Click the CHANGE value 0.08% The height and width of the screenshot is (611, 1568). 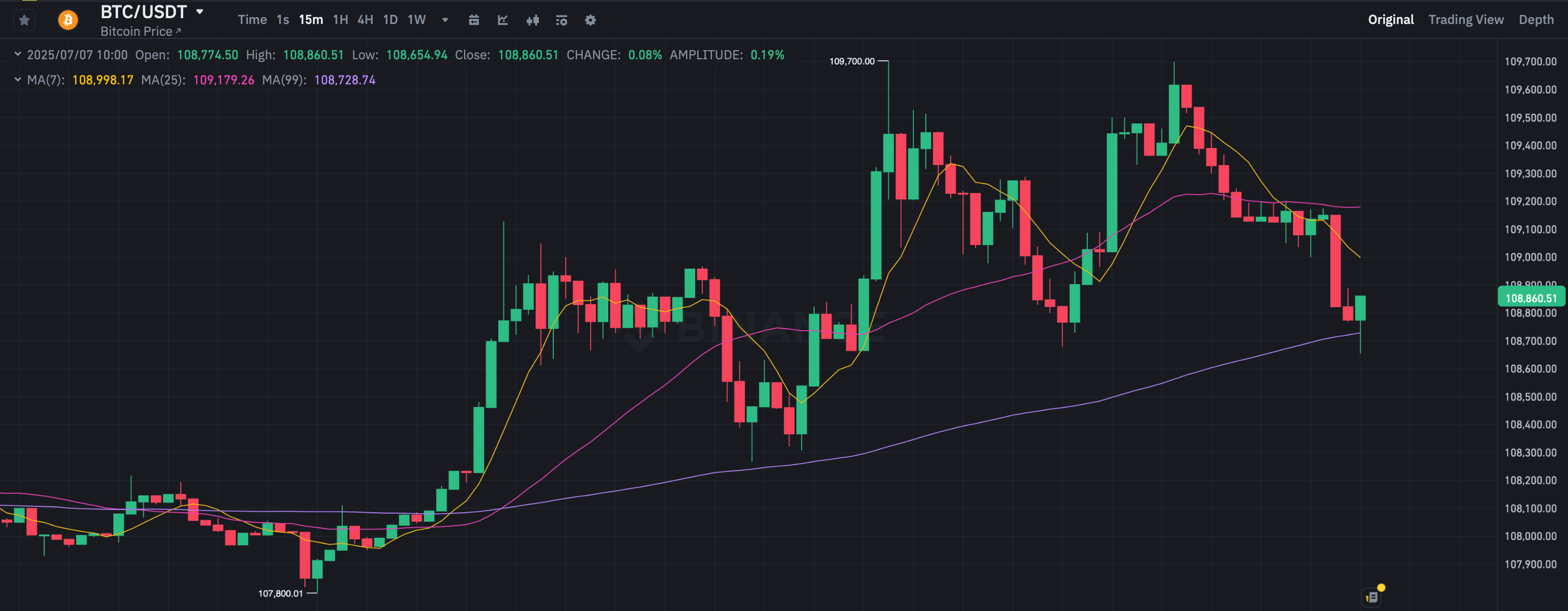tap(645, 55)
